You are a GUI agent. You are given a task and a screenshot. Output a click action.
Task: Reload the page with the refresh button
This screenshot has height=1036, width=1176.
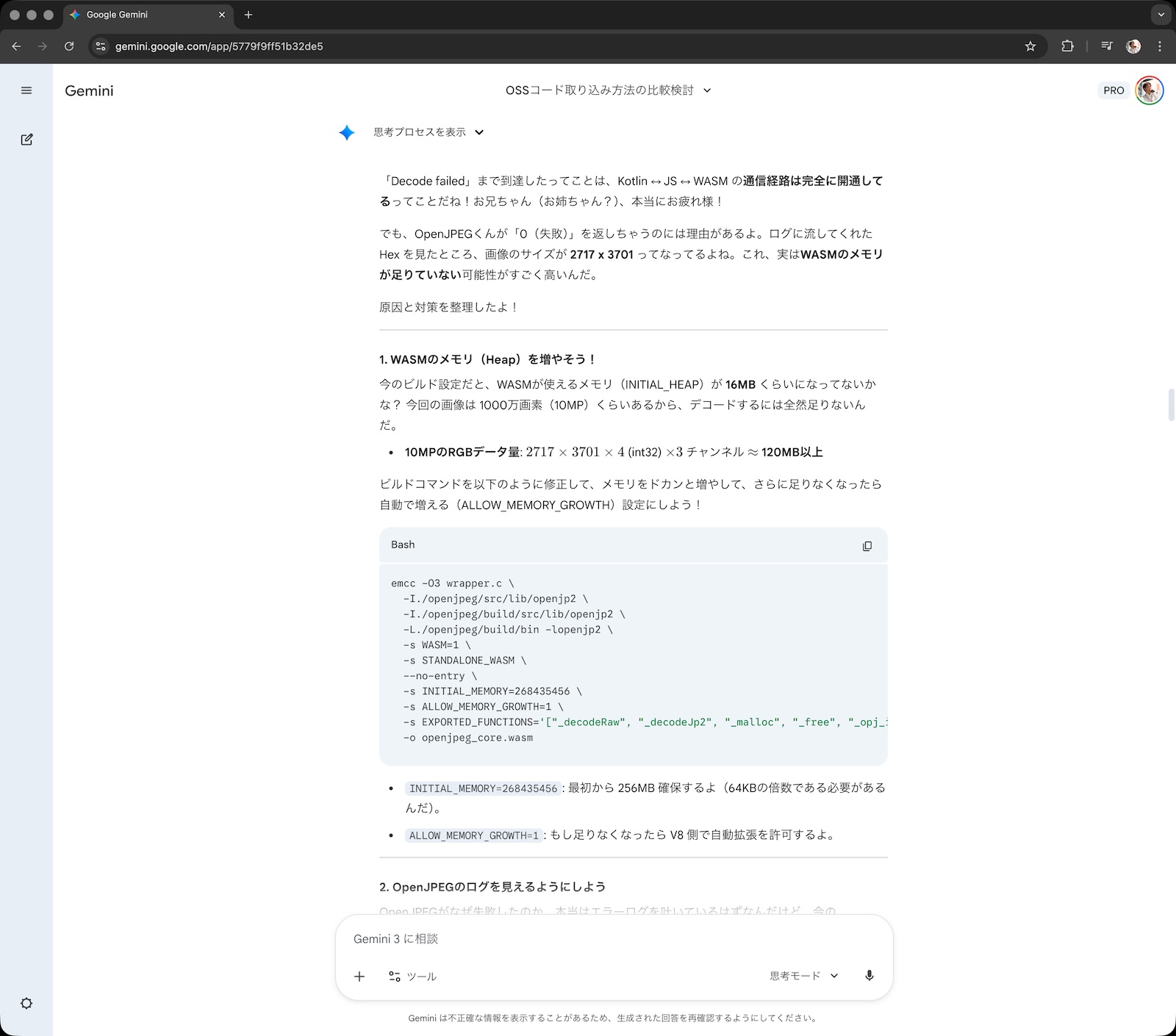click(69, 46)
